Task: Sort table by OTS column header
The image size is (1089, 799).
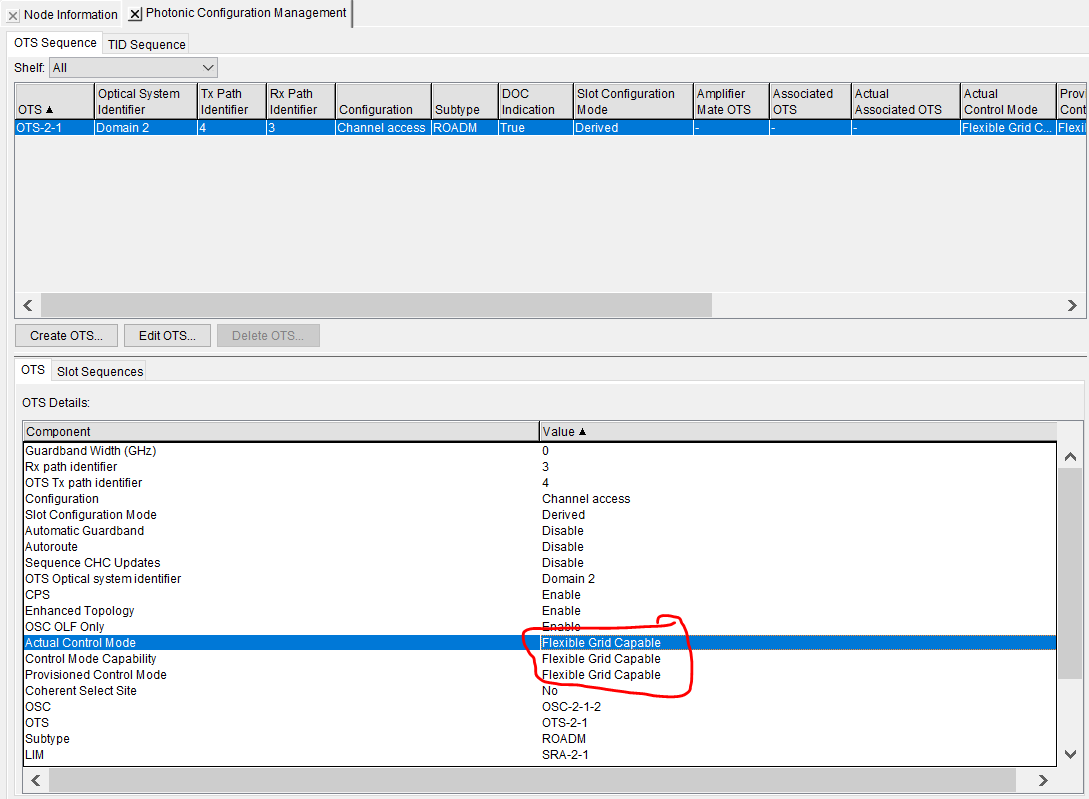Action: coord(54,101)
